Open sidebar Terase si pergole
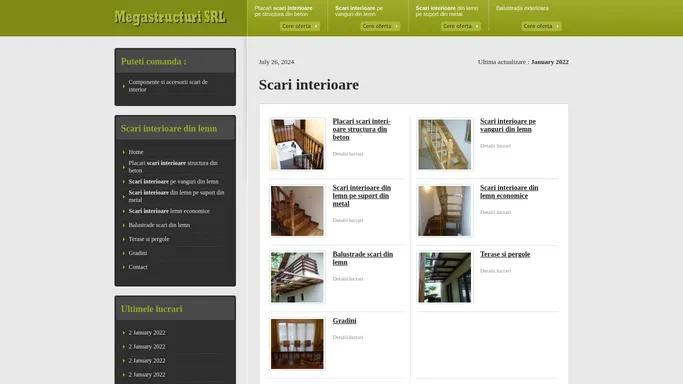 click(149, 239)
